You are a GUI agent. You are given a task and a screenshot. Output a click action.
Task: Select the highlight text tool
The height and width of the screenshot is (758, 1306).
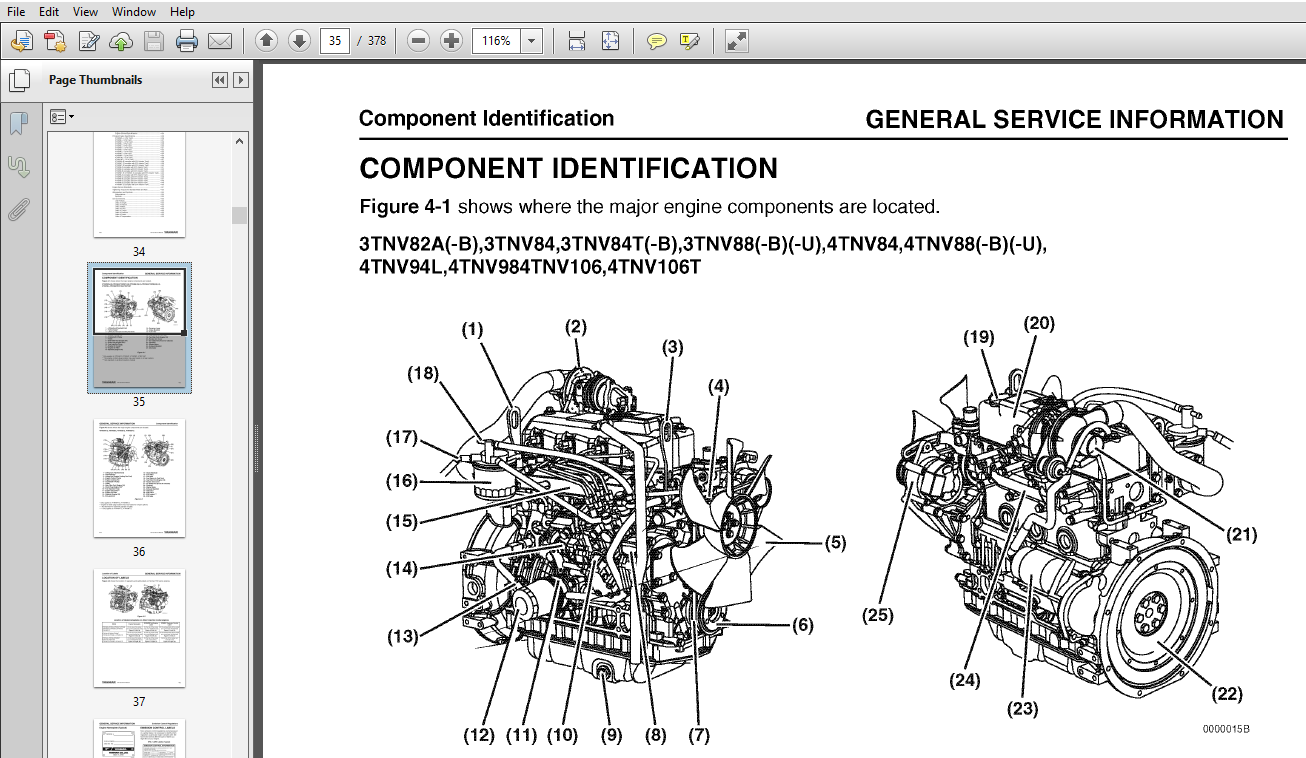click(689, 41)
